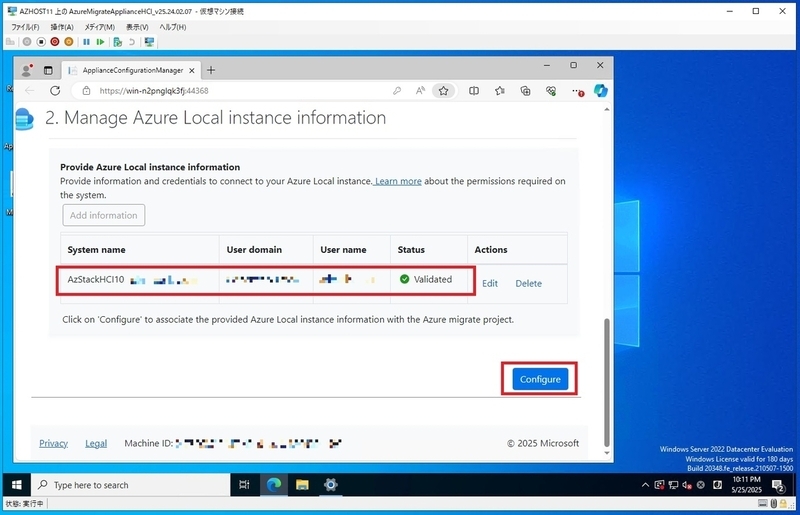
Task: Click the browser back arrow
Action: pyautogui.click(x=30, y=91)
